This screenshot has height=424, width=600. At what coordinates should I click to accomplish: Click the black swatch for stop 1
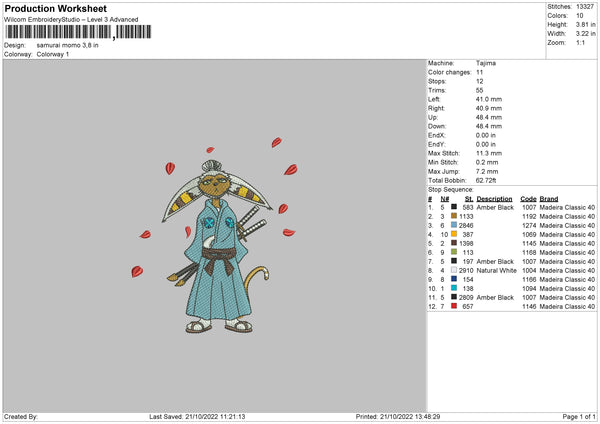point(454,207)
